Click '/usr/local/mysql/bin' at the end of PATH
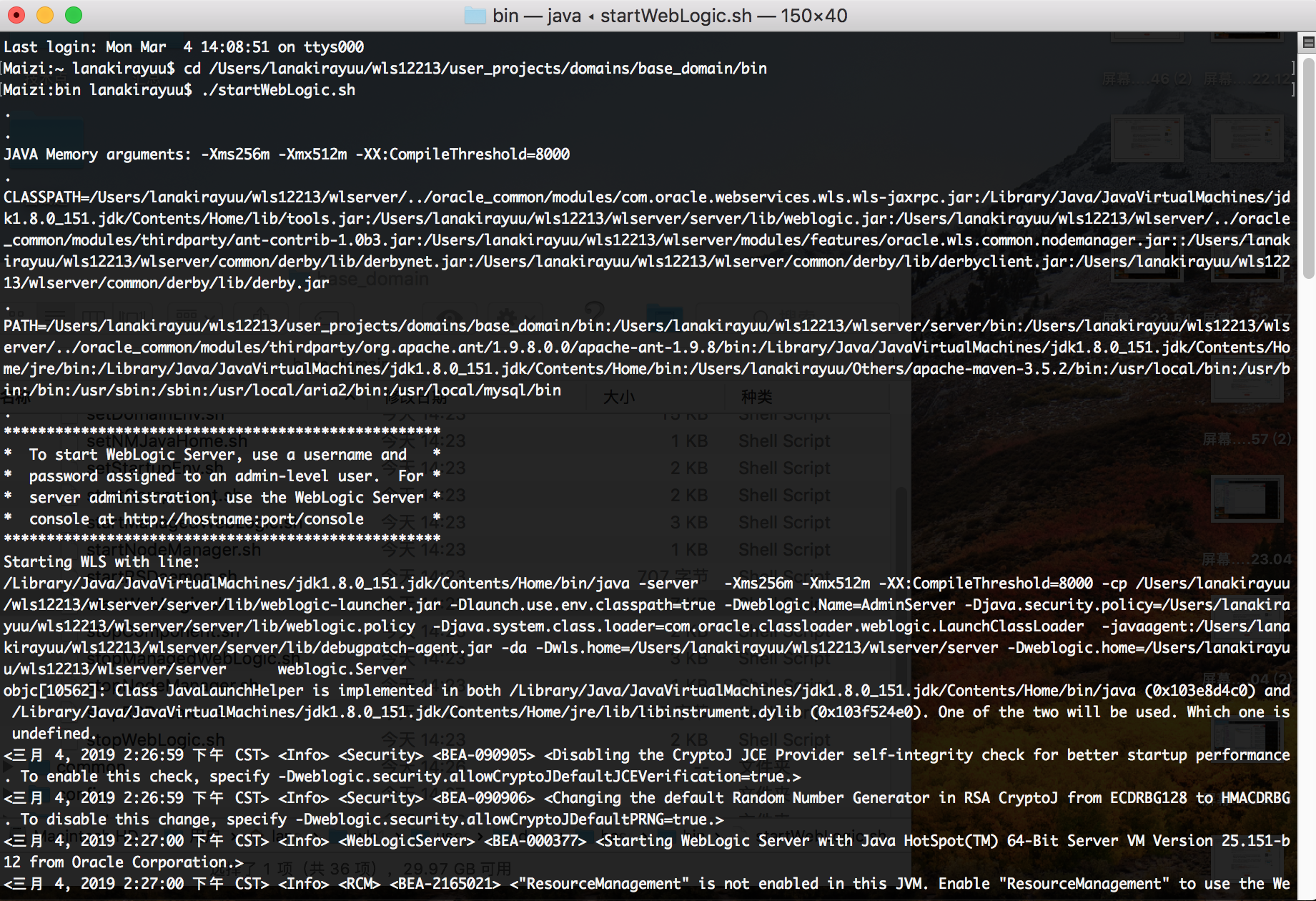 (475, 390)
